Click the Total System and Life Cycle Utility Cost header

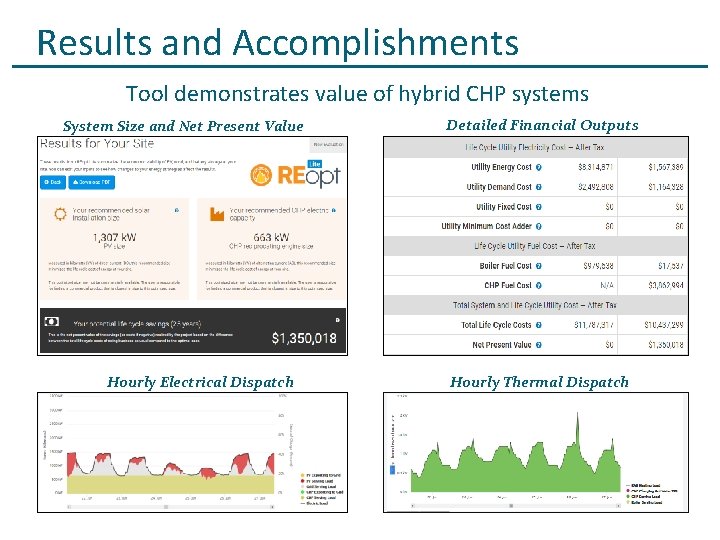(536, 305)
